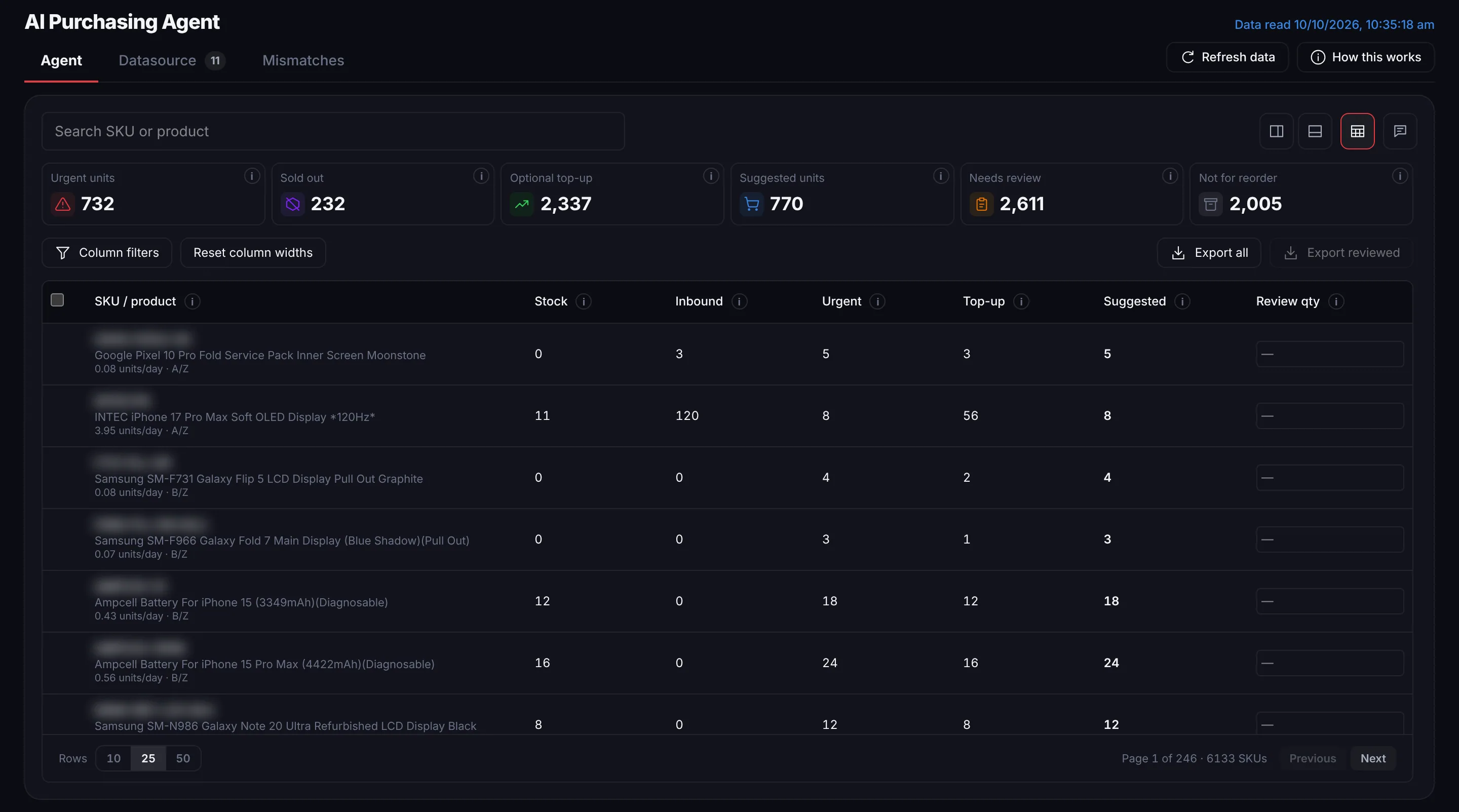This screenshot has height=812, width=1459.
Task: Tick the select-all checkbox in table header
Action: pyautogui.click(x=57, y=300)
